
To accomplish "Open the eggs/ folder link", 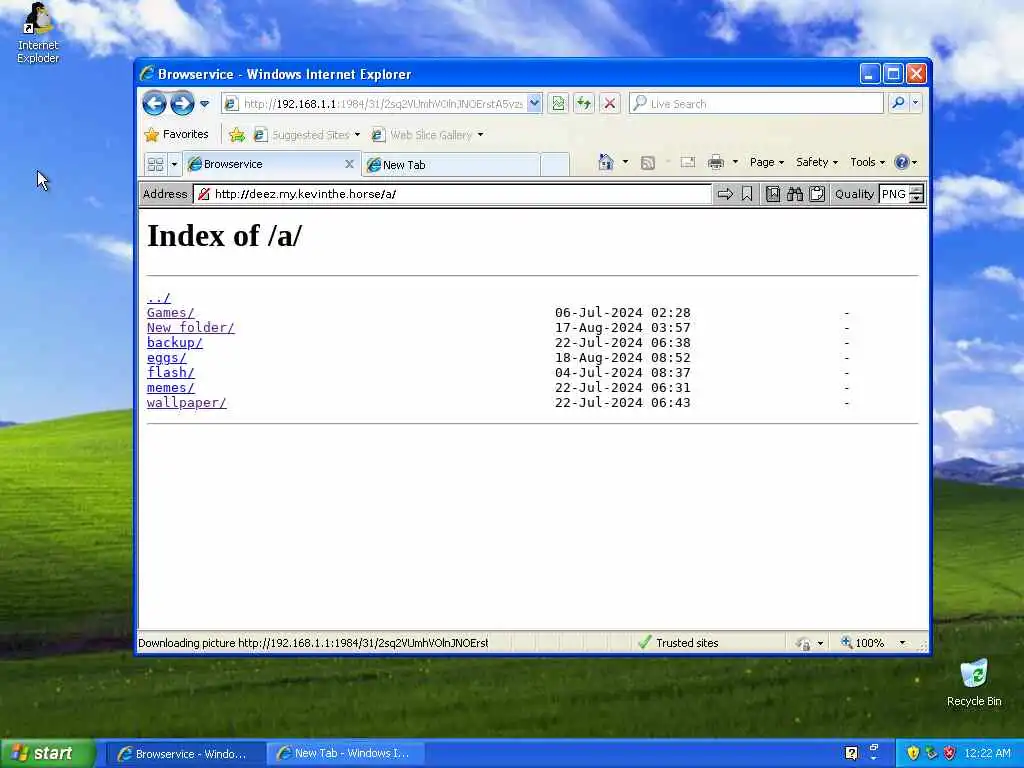I will coord(167,358).
